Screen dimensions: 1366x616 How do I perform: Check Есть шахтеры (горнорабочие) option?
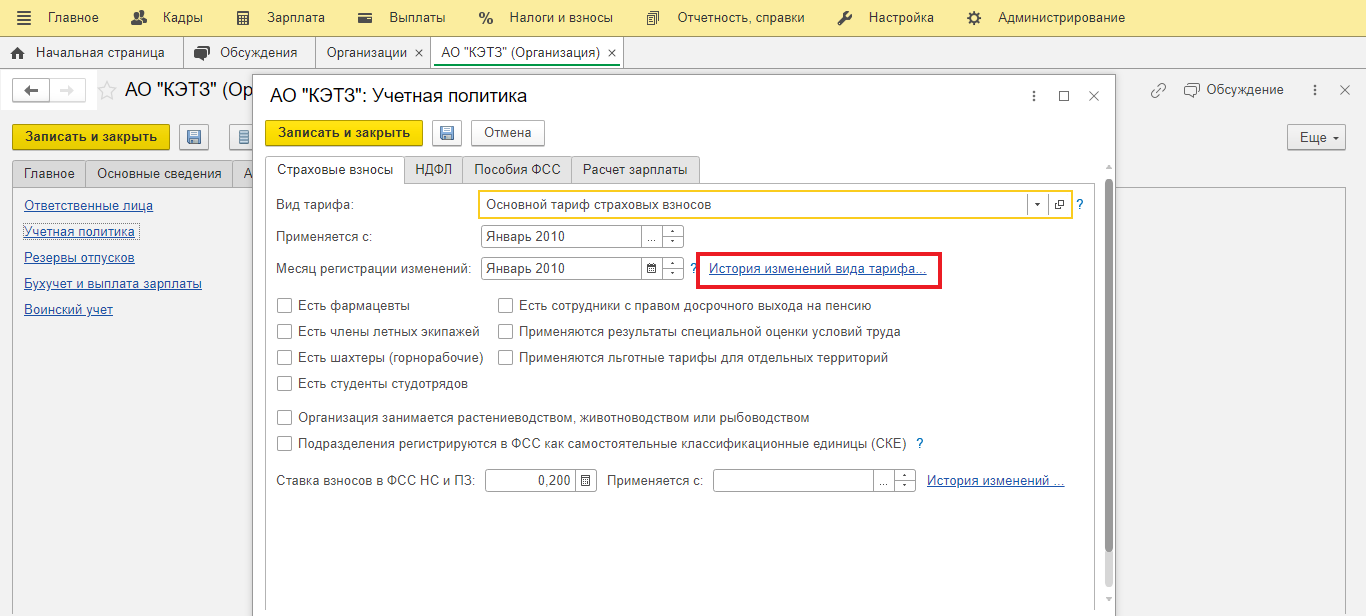pyautogui.click(x=285, y=358)
